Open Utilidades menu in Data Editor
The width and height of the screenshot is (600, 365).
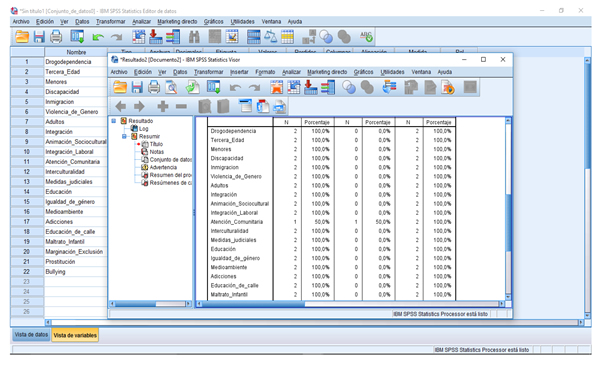[242, 21]
